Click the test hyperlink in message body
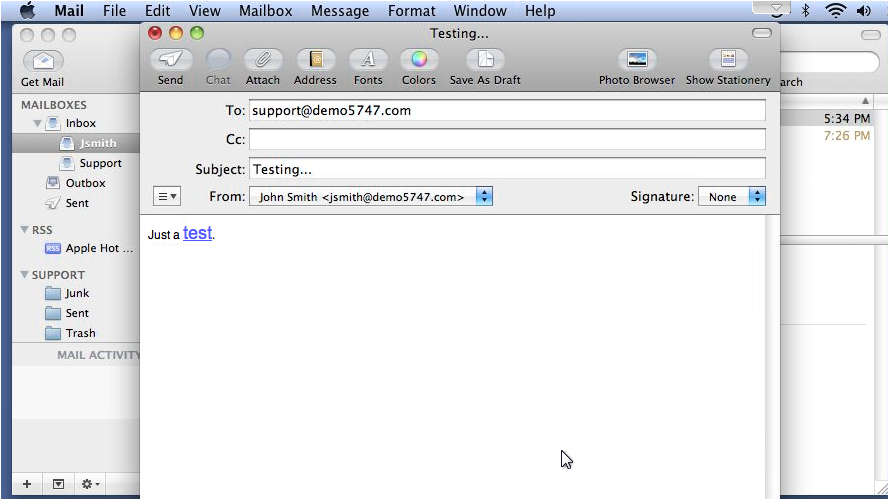This screenshot has width=889, height=500. click(197, 233)
